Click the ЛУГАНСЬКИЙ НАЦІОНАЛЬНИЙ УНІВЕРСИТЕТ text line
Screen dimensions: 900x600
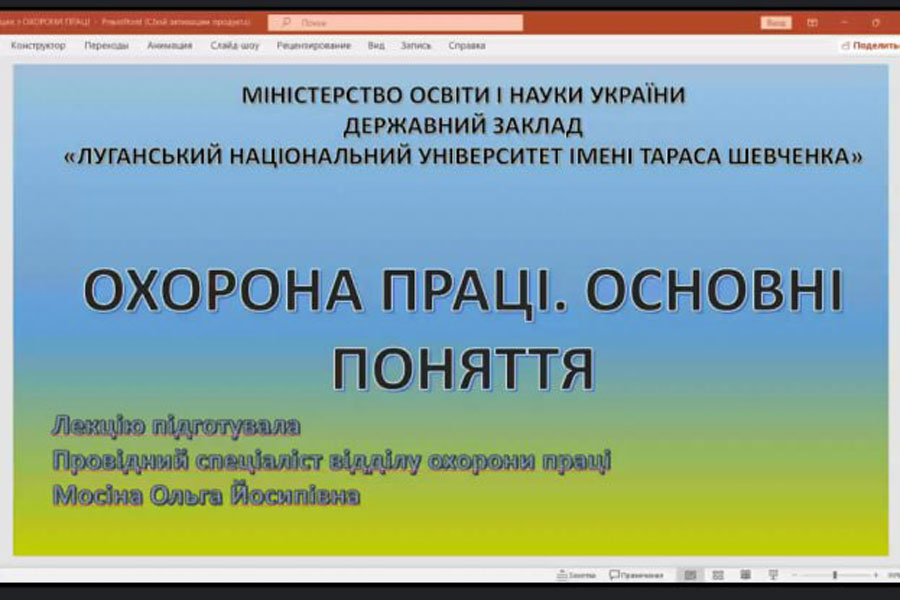pos(463,156)
